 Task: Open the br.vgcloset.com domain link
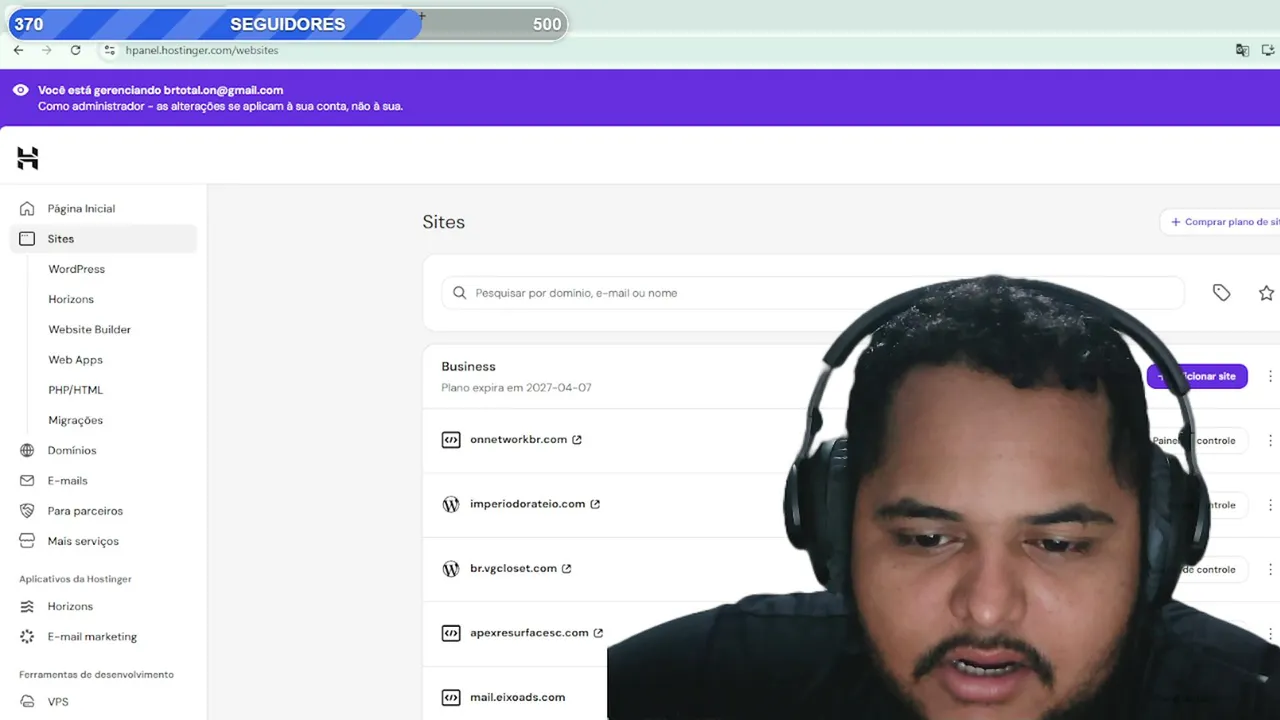tap(513, 569)
